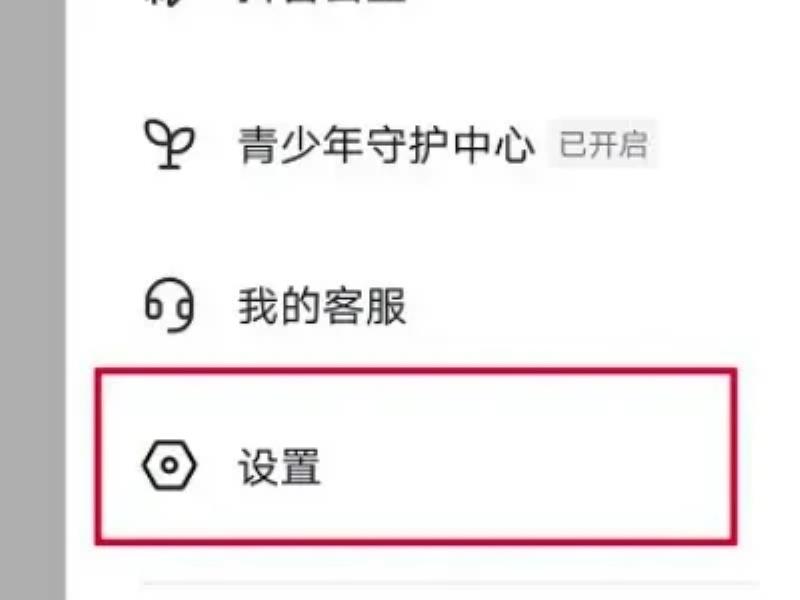Tap the sprout icon for 青少年守护中心
The image size is (800, 600).
[x=169, y=145]
